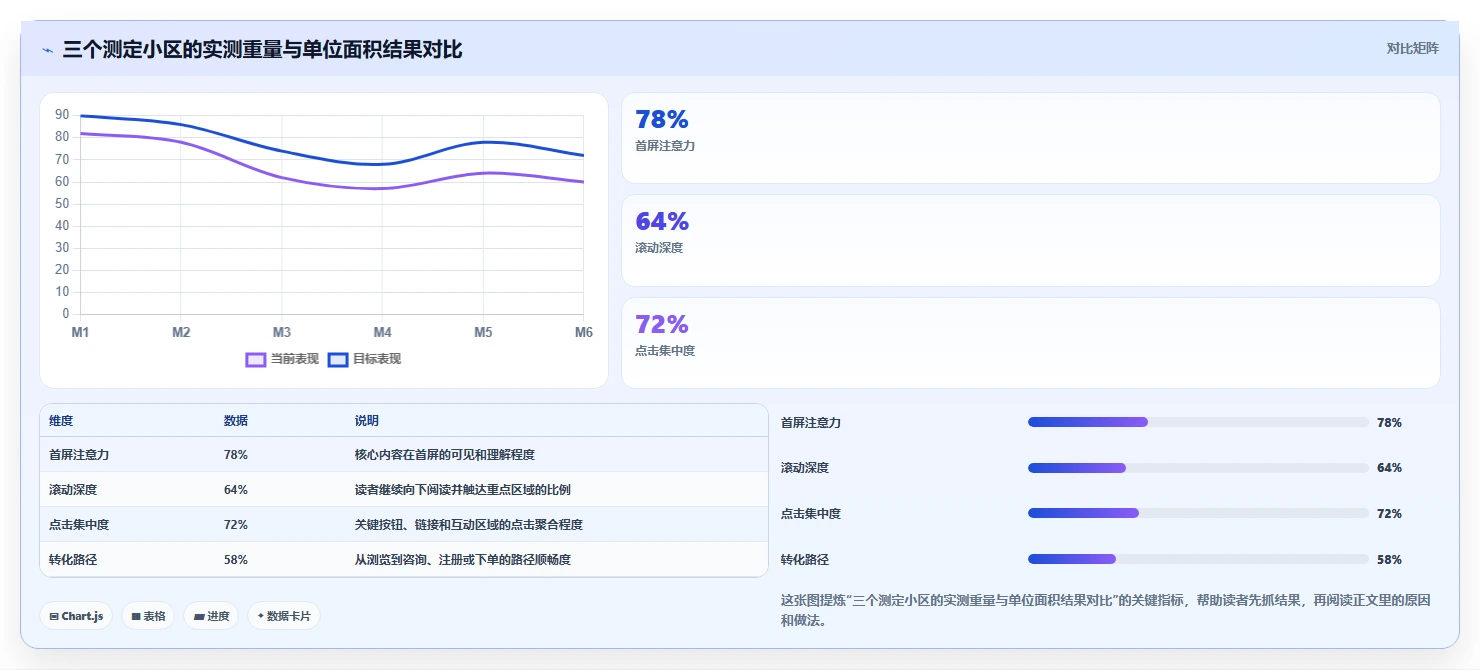Click the M6 label on the chart axis
Image resolution: width=1480 pixels, height=670 pixels.
click(584, 332)
